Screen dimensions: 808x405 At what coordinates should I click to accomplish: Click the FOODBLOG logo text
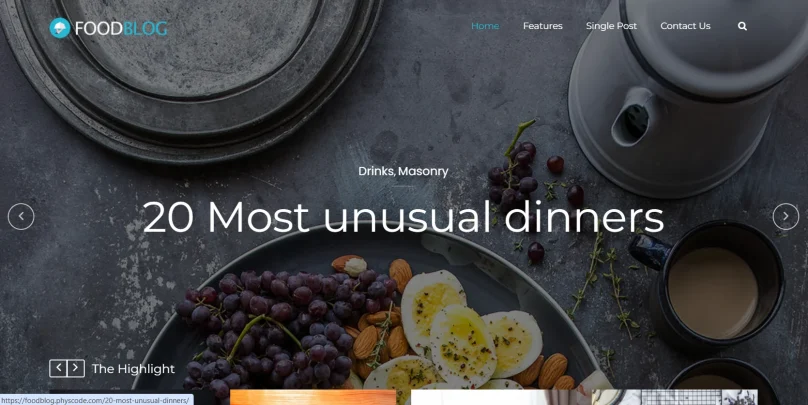(121, 28)
